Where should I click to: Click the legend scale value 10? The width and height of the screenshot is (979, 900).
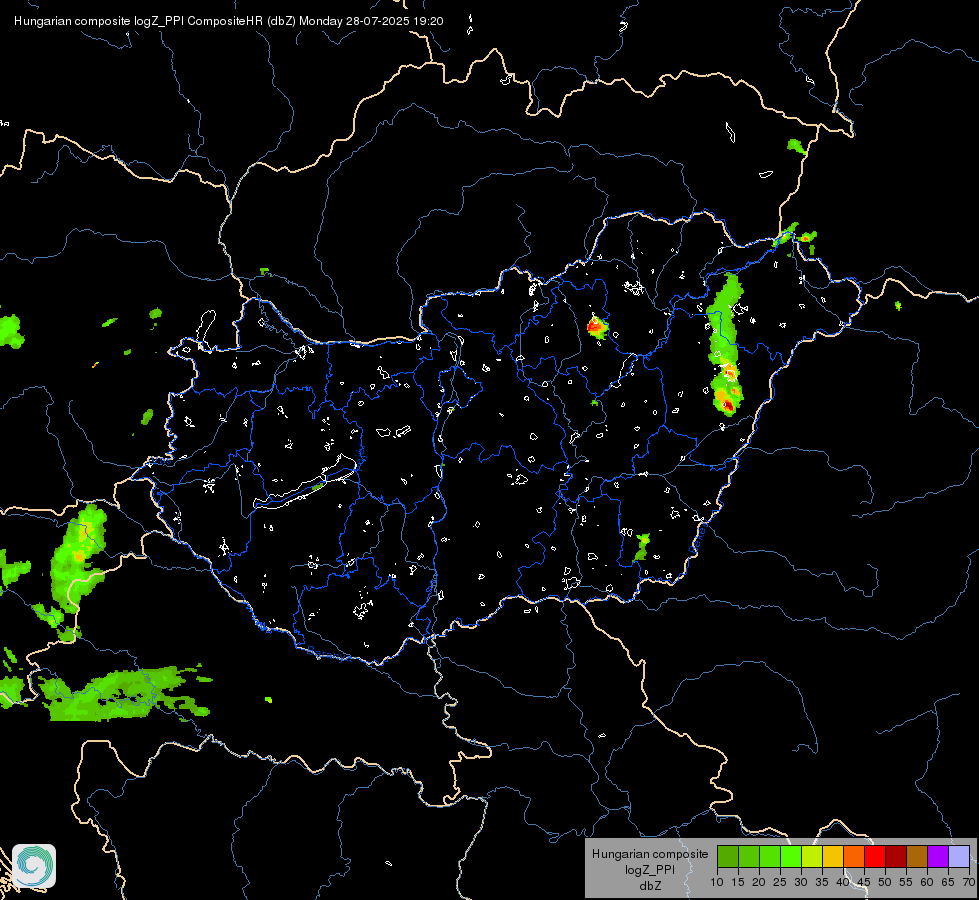click(x=717, y=883)
